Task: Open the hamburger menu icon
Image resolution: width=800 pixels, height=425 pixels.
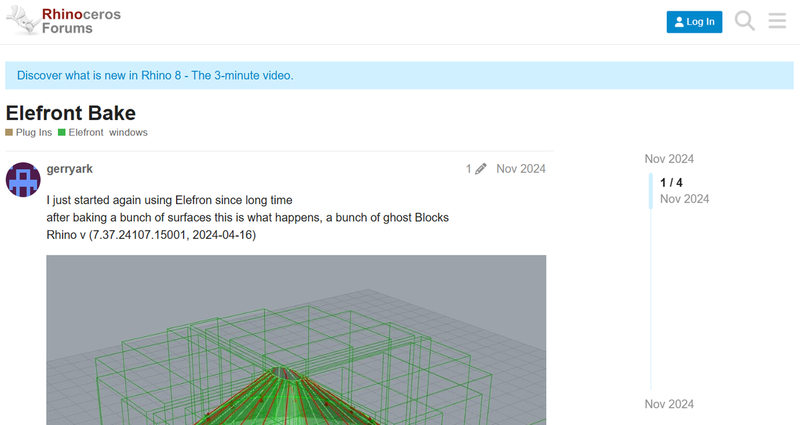Action: [777, 21]
